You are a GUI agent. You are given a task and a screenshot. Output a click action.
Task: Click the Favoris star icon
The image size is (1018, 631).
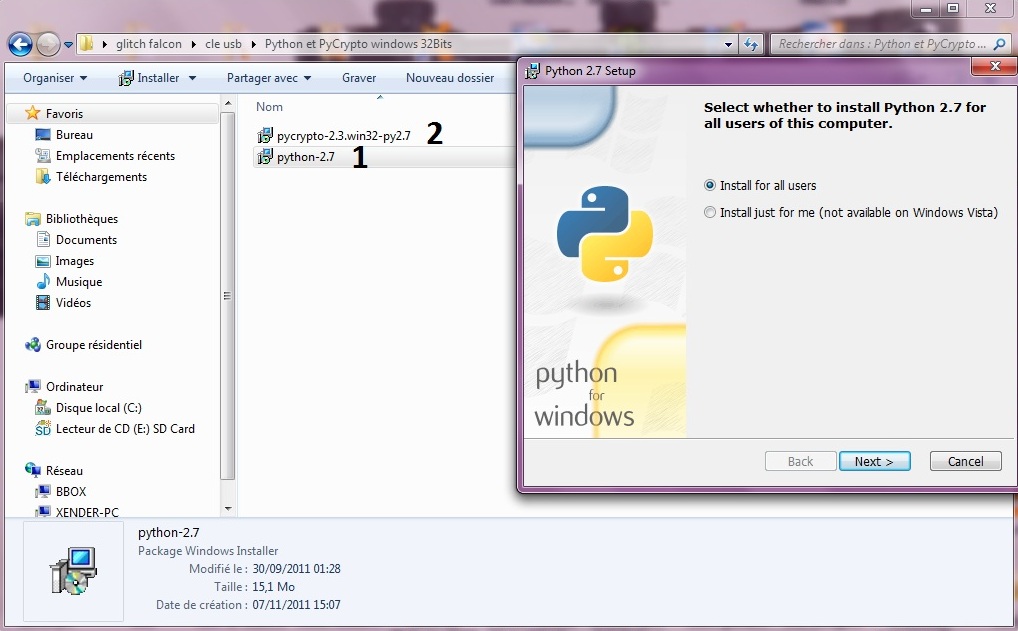point(32,113)
